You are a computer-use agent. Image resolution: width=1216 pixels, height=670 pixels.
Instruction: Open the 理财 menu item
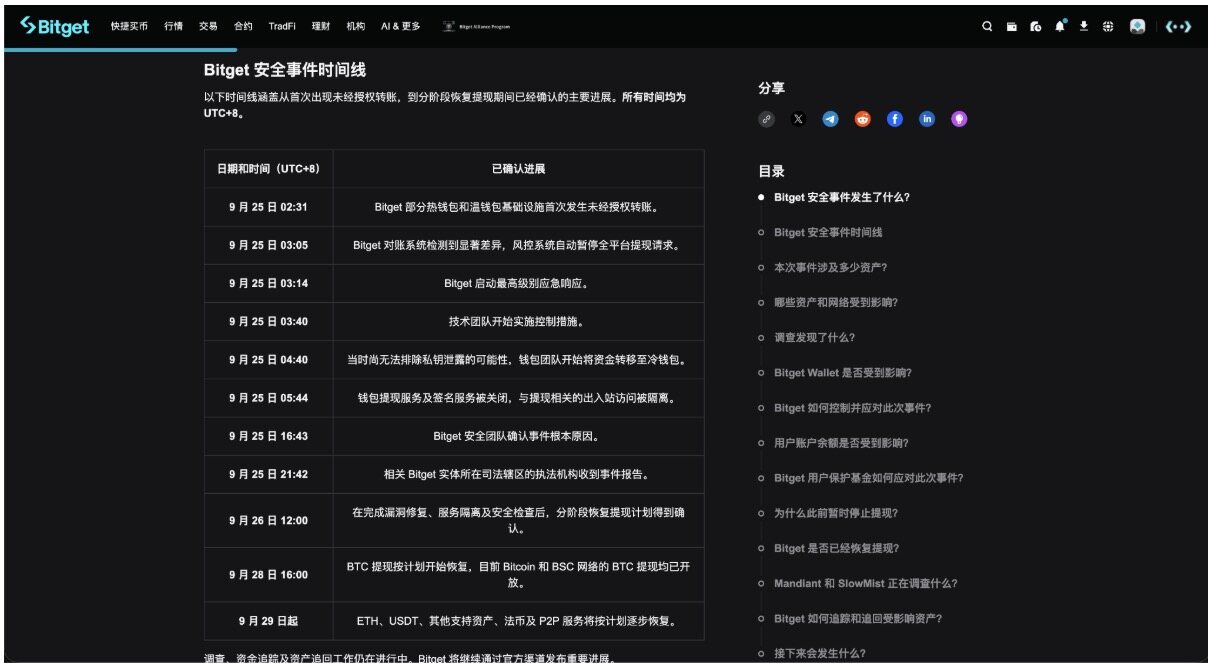pos(321,26)
